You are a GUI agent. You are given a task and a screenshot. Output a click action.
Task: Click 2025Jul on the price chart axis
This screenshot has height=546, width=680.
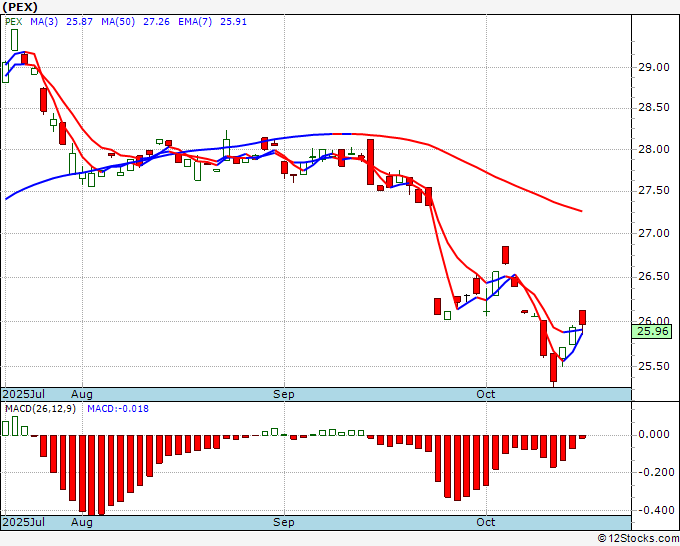click(24, 394)
